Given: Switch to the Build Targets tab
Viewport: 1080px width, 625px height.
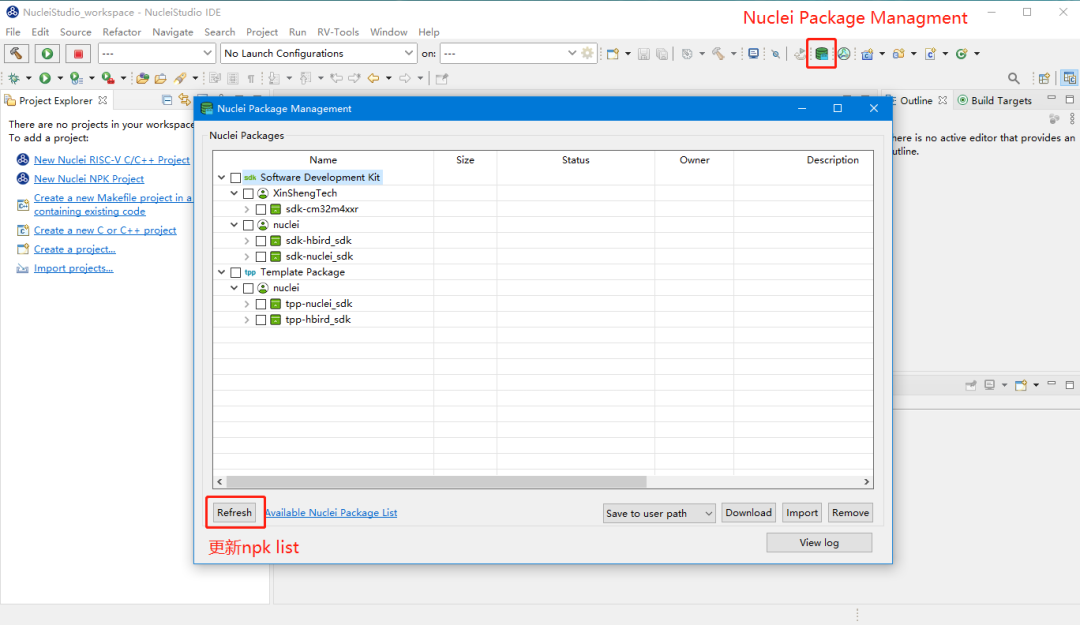Looking at the screenshot, I should tap(995, 101).
